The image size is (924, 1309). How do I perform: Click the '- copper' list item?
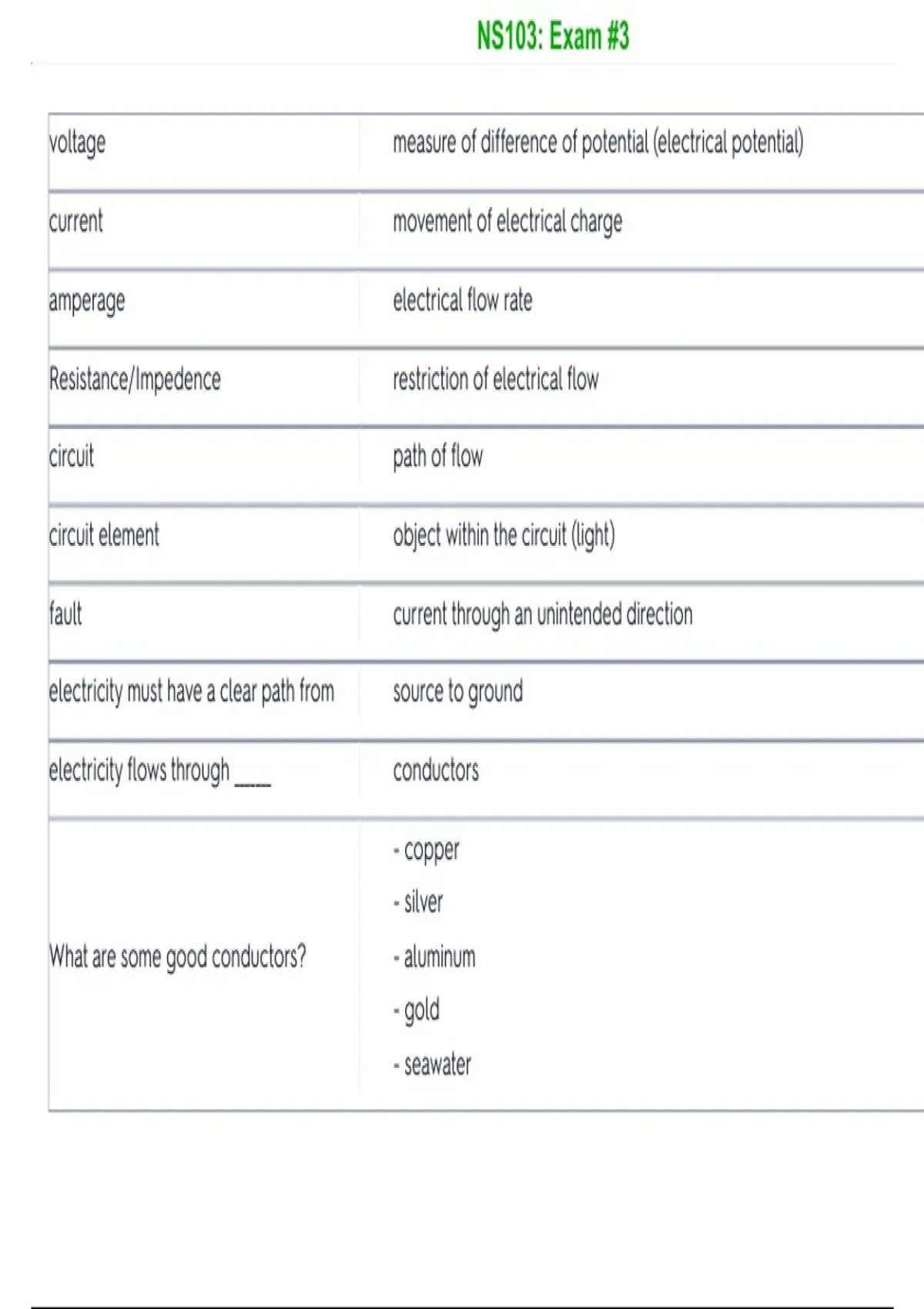tap(426, 850)
